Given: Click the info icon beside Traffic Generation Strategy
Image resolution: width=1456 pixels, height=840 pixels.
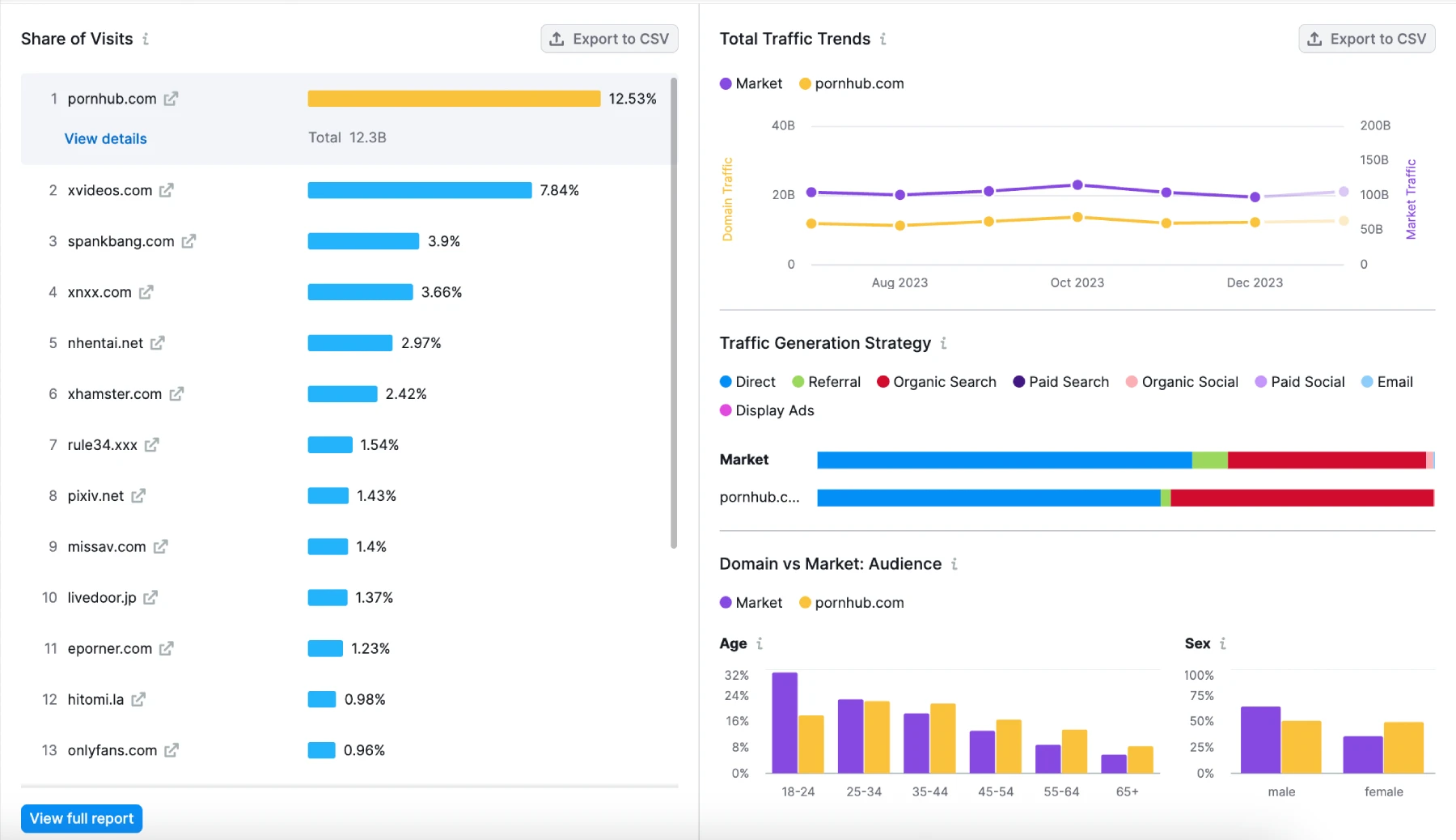Looking at the screenshot, I should coord(944,343).
